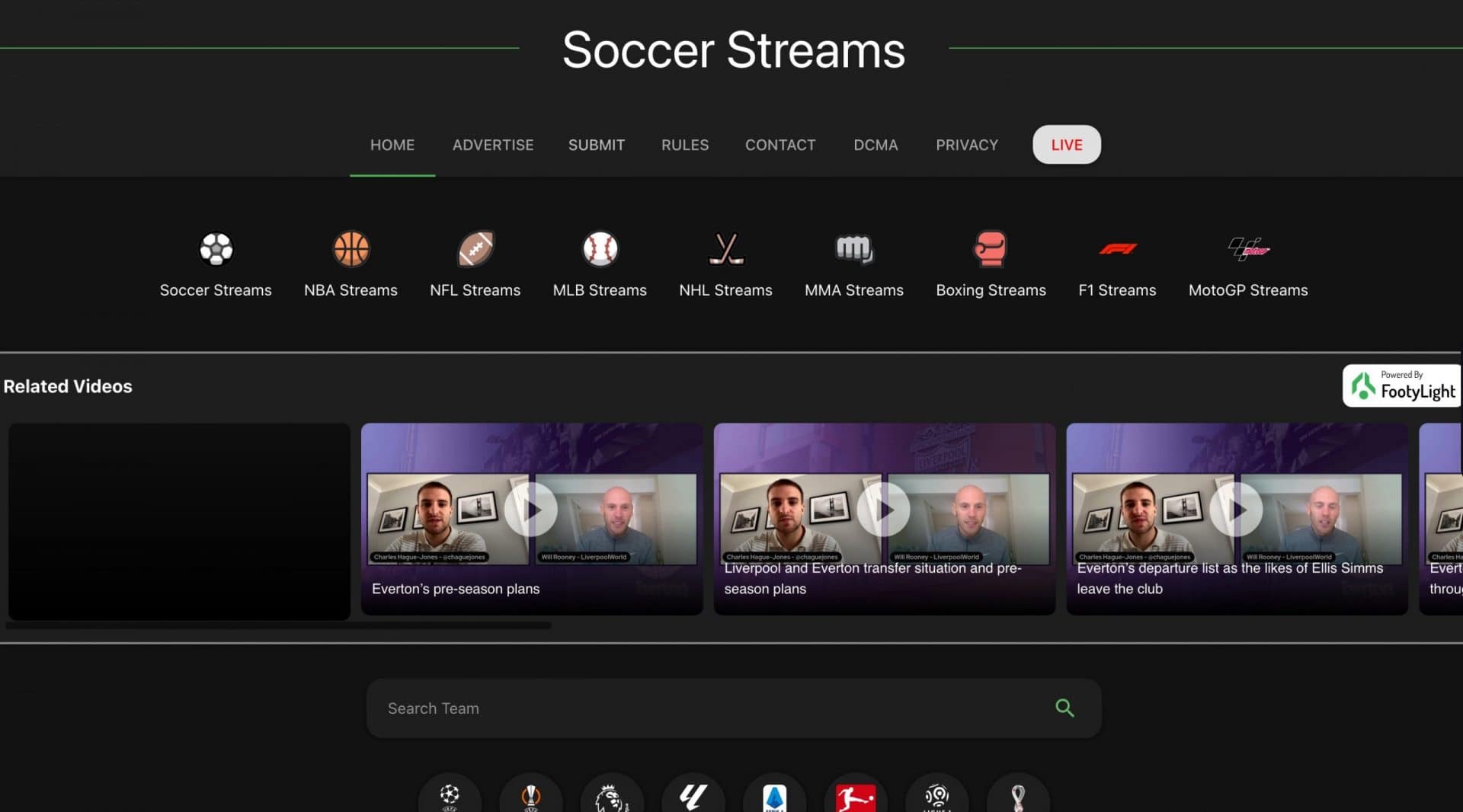
Task: Pick the MLB baseball icon
Action: (x=600, y=248)
